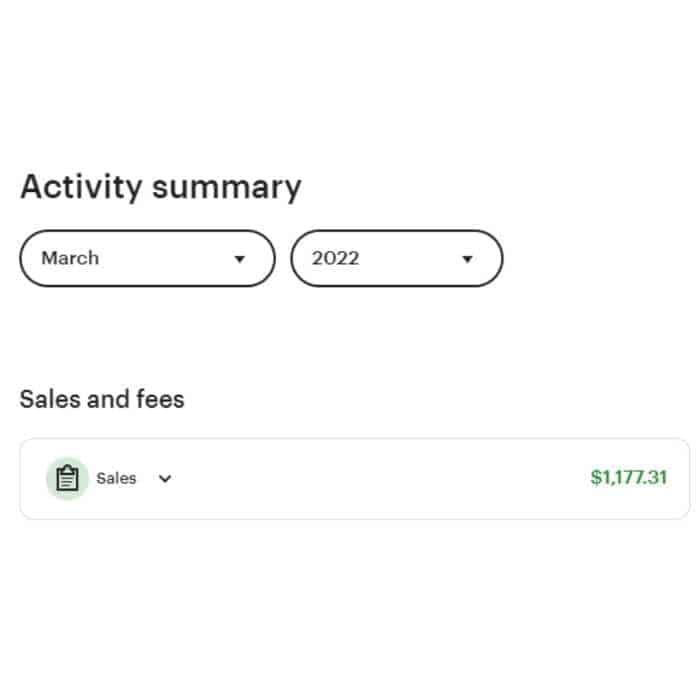Click the year selector's arrow
700x700 pixels.
(x=467, y=259)
